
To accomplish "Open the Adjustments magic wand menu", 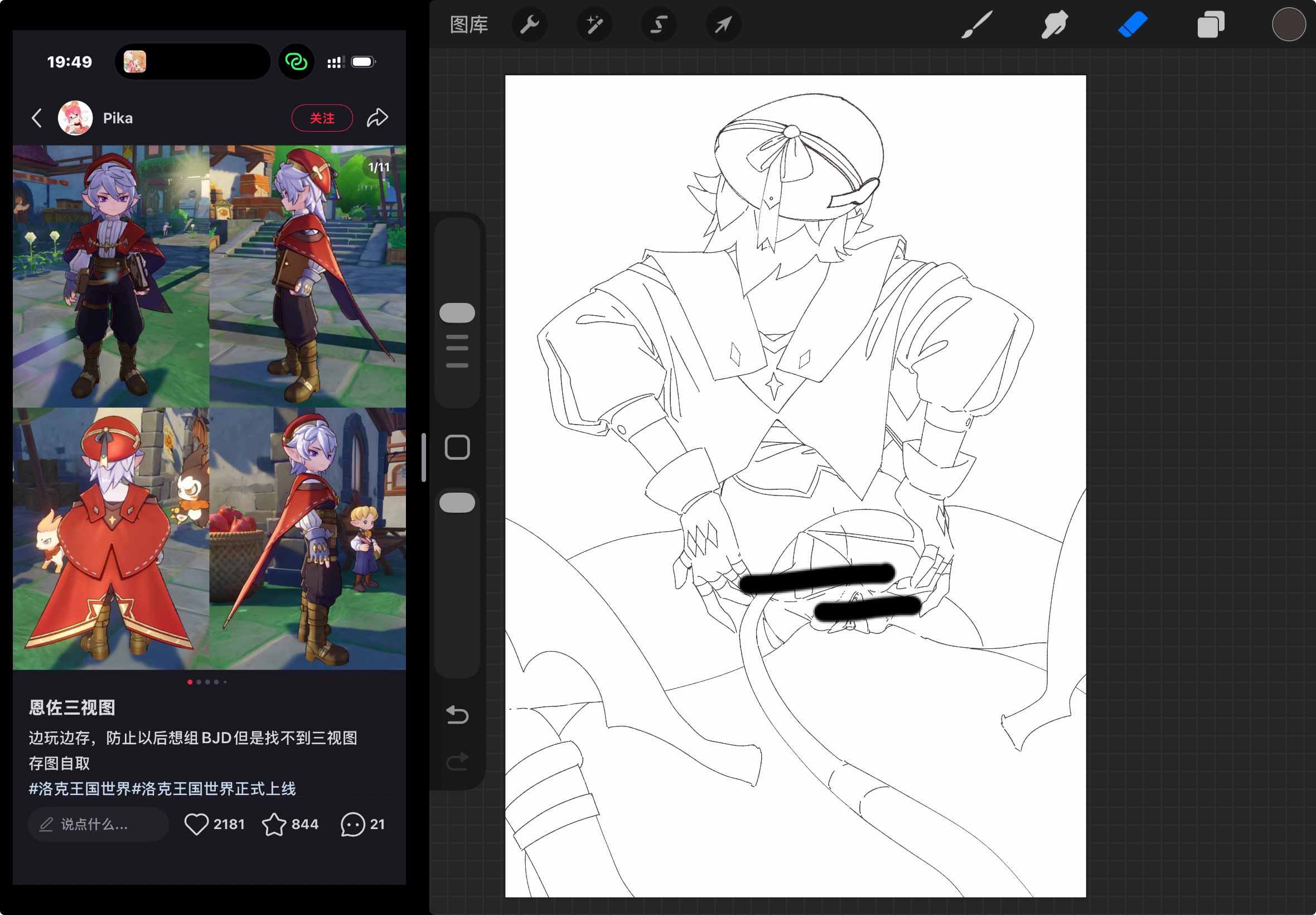I will coord(594,25).
